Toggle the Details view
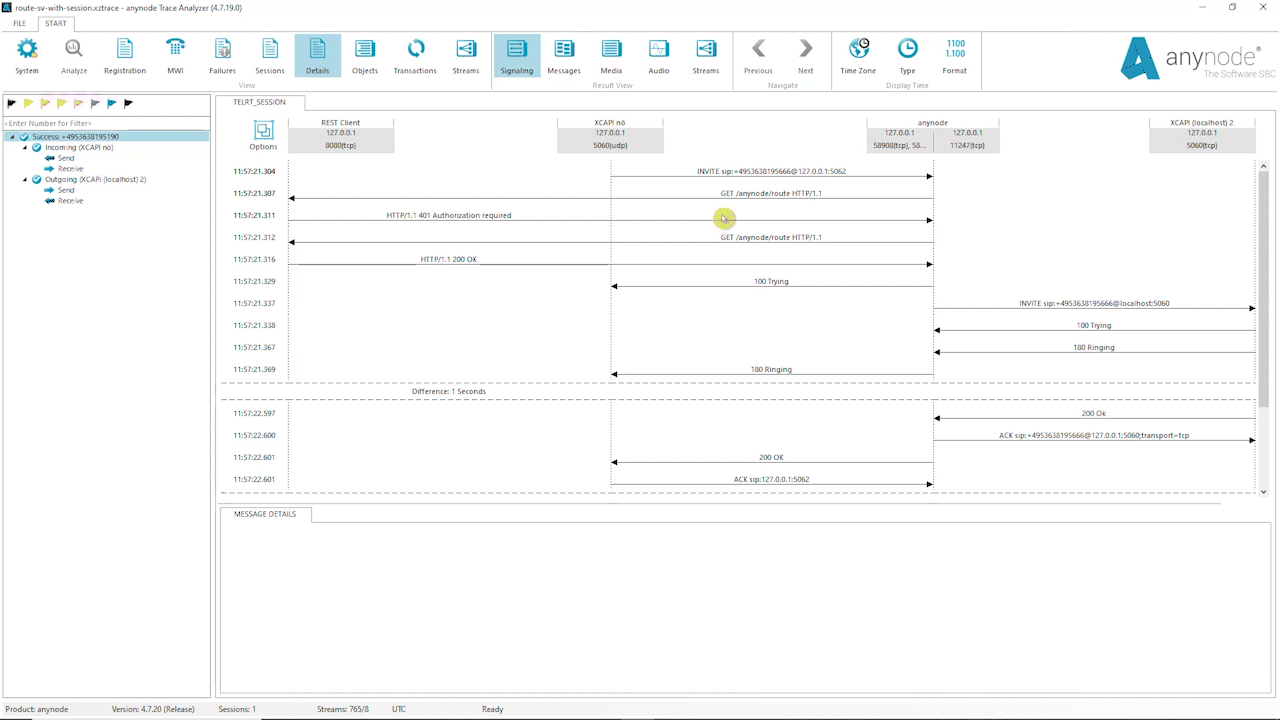Screen dimensions: 1280x720 point(318,56)
